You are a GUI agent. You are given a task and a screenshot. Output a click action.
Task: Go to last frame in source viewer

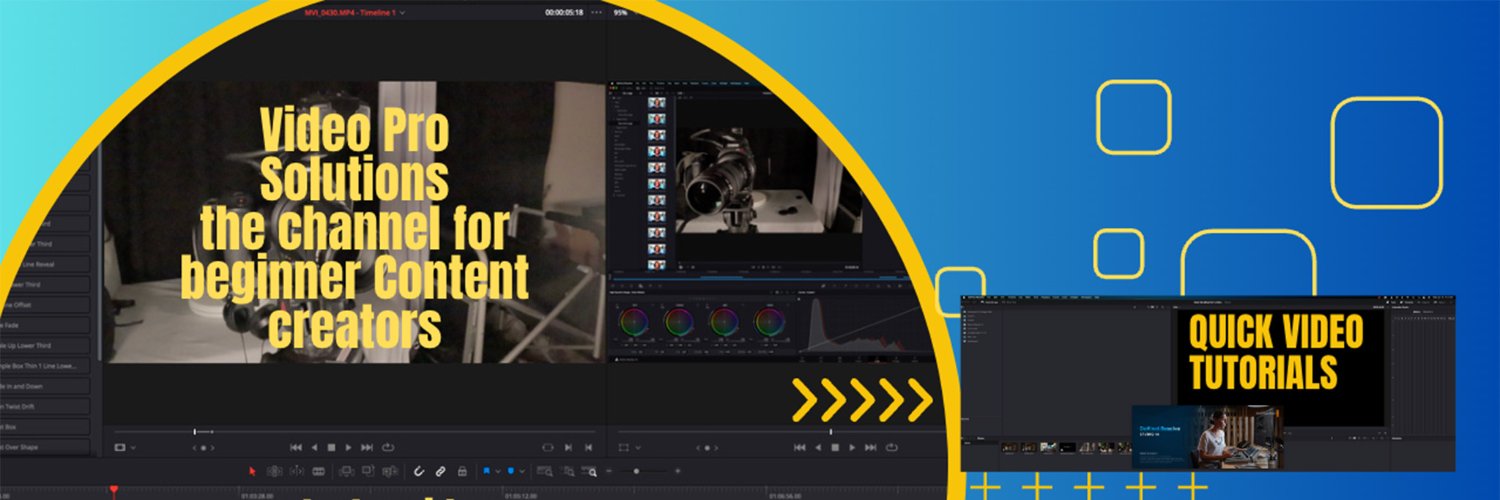pyautogui.click(x=367, y=447)
